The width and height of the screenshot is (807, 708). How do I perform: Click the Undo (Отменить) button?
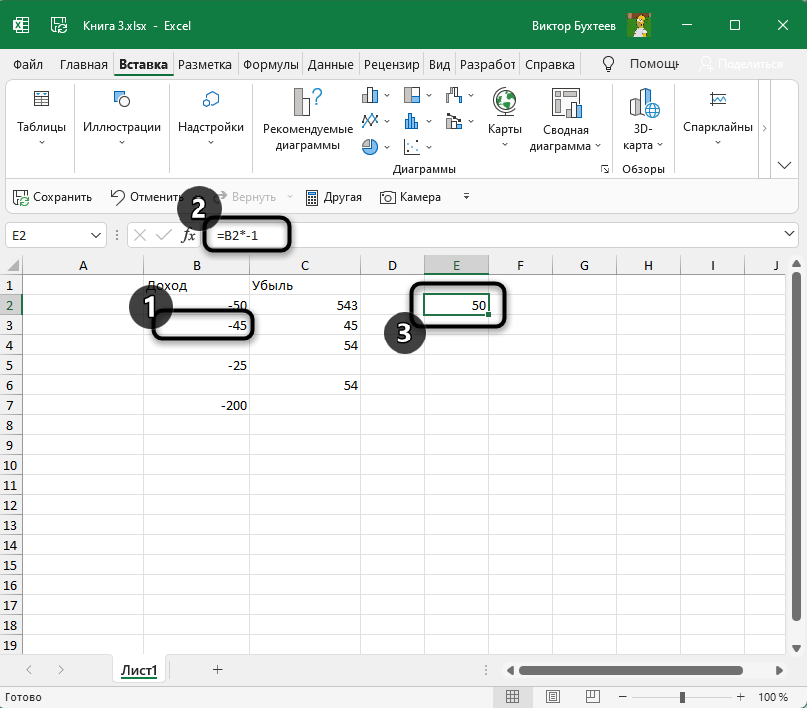(145, 197)
